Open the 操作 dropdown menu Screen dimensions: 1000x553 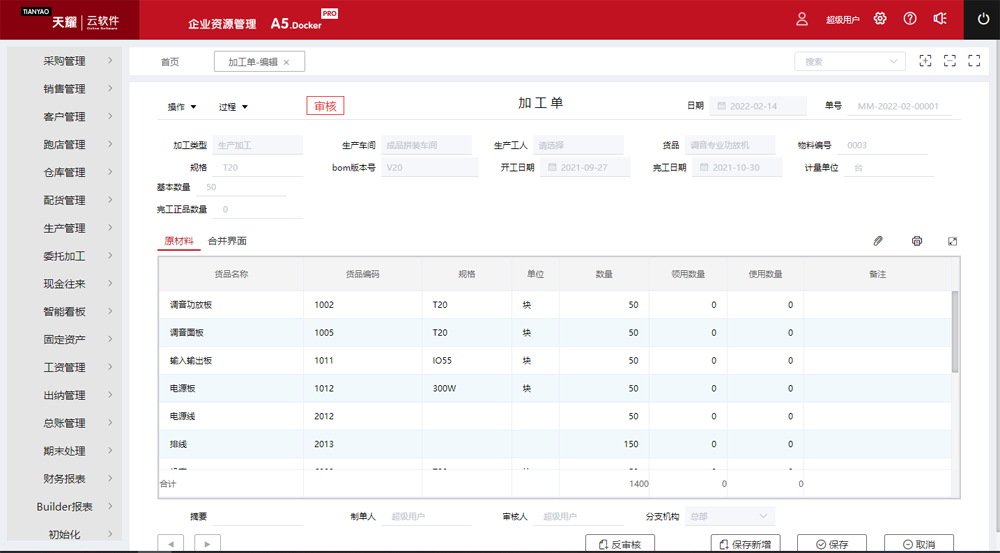click(182, 107)
